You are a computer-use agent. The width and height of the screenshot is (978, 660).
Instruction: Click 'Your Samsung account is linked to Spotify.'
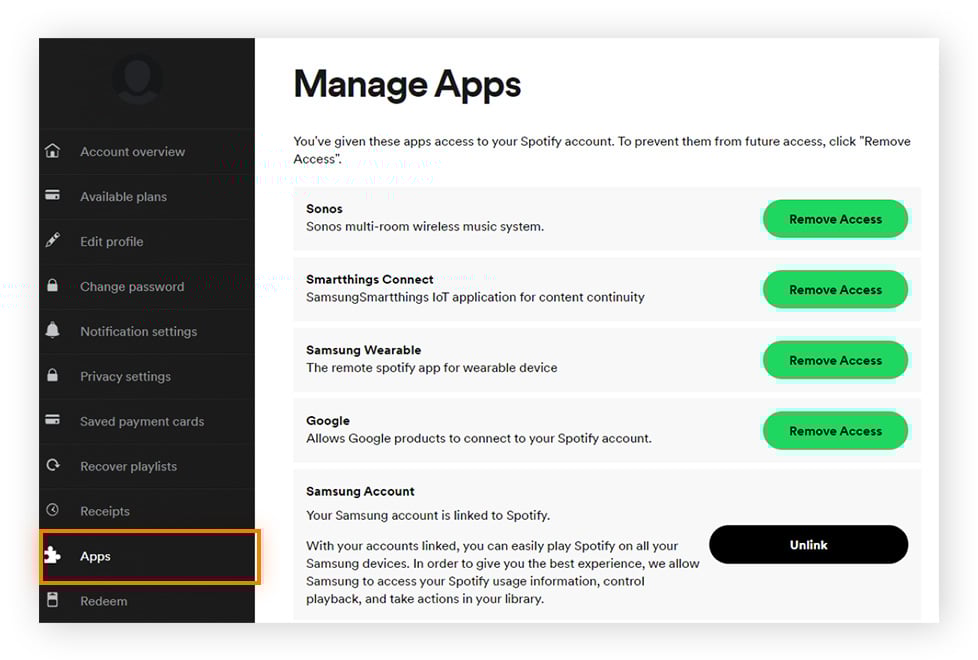click(x=428, y=515)
